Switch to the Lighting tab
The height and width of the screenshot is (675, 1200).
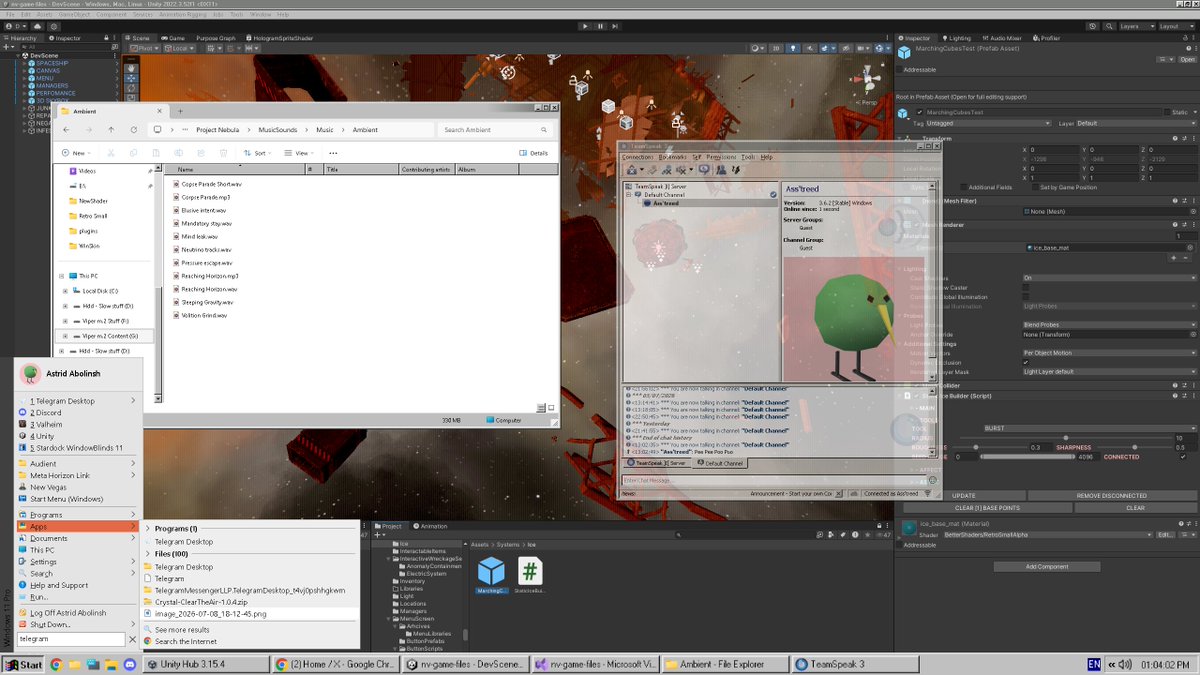pos(956,38)
